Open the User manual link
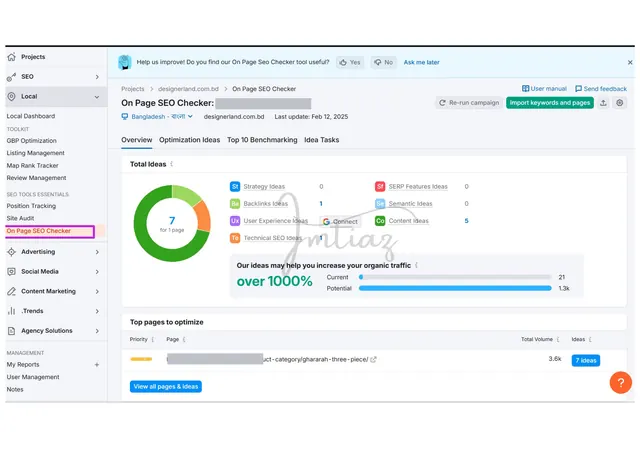 tap(544, 89)
